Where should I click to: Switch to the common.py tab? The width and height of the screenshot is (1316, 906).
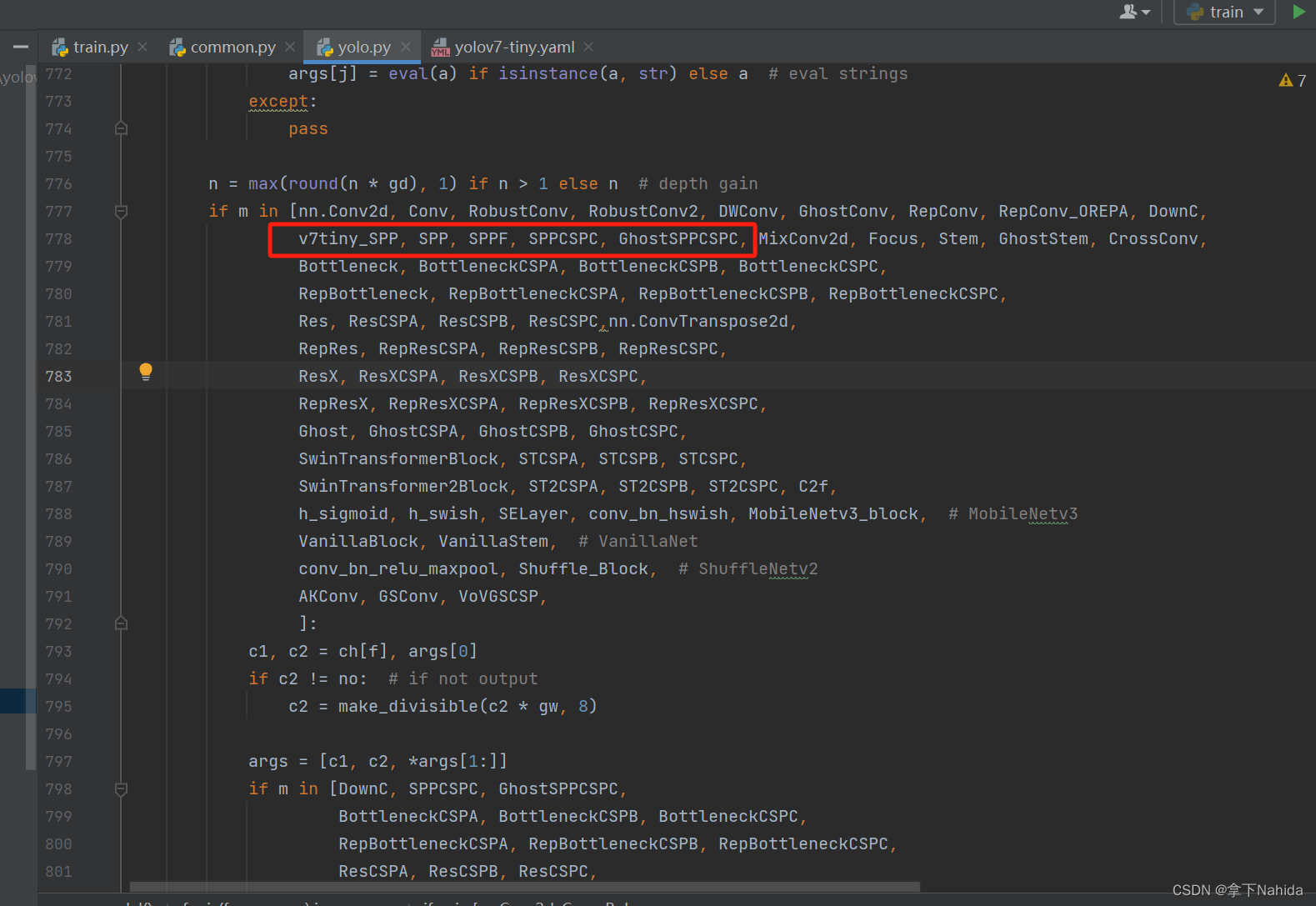(x=233, y=48)
